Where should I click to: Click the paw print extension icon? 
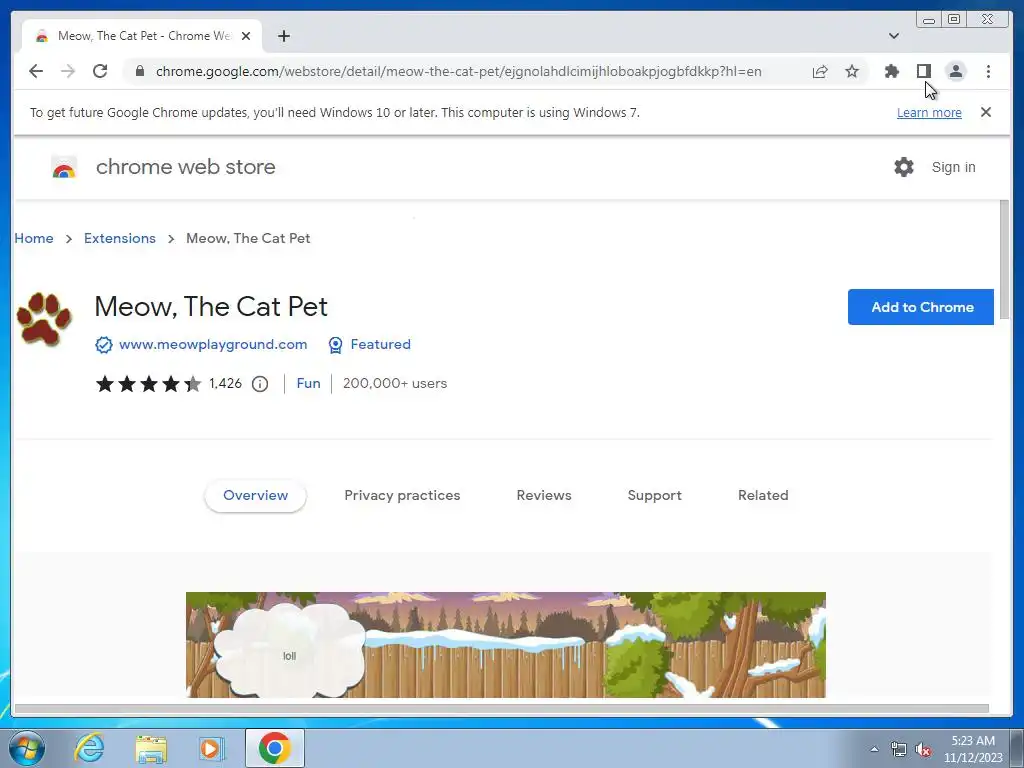(44, 319)
